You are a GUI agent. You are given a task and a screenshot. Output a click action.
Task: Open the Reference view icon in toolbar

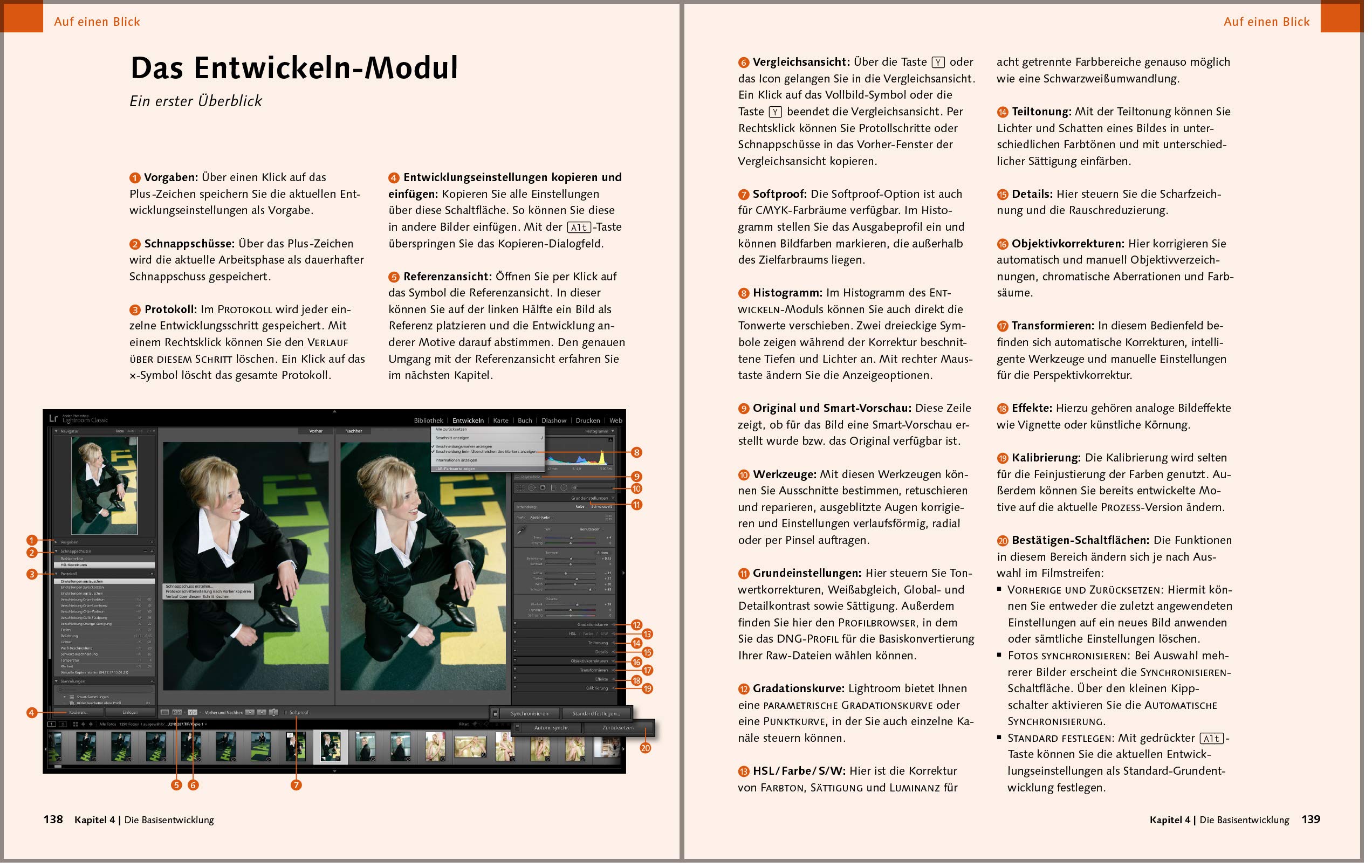coord(177,713)
